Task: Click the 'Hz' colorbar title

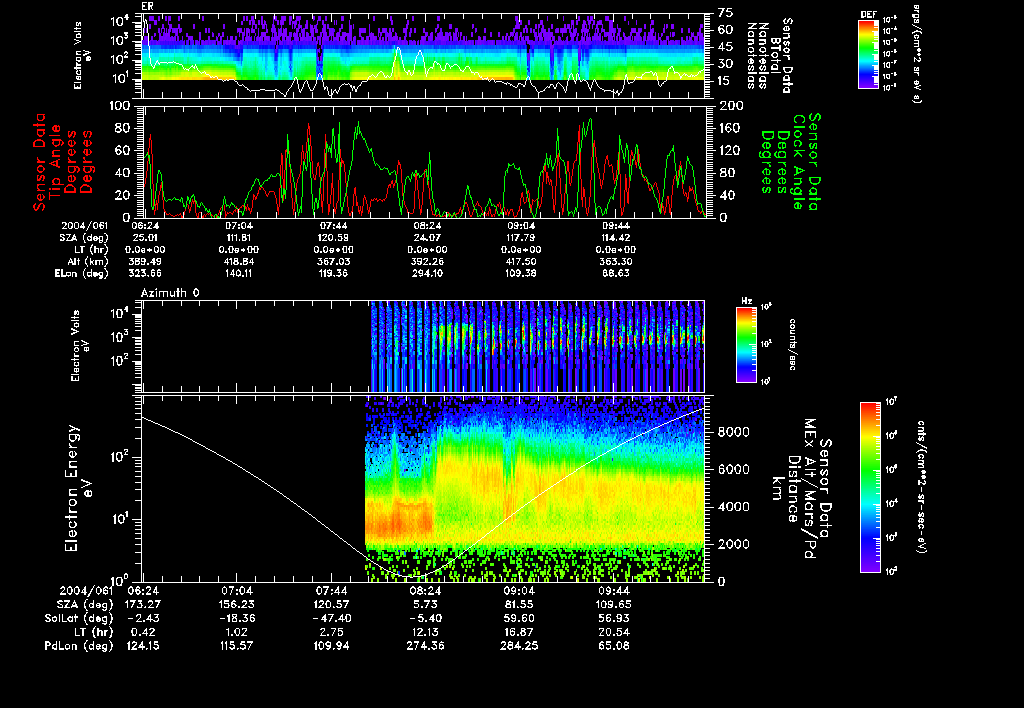Action: click(x=746, y=301)
